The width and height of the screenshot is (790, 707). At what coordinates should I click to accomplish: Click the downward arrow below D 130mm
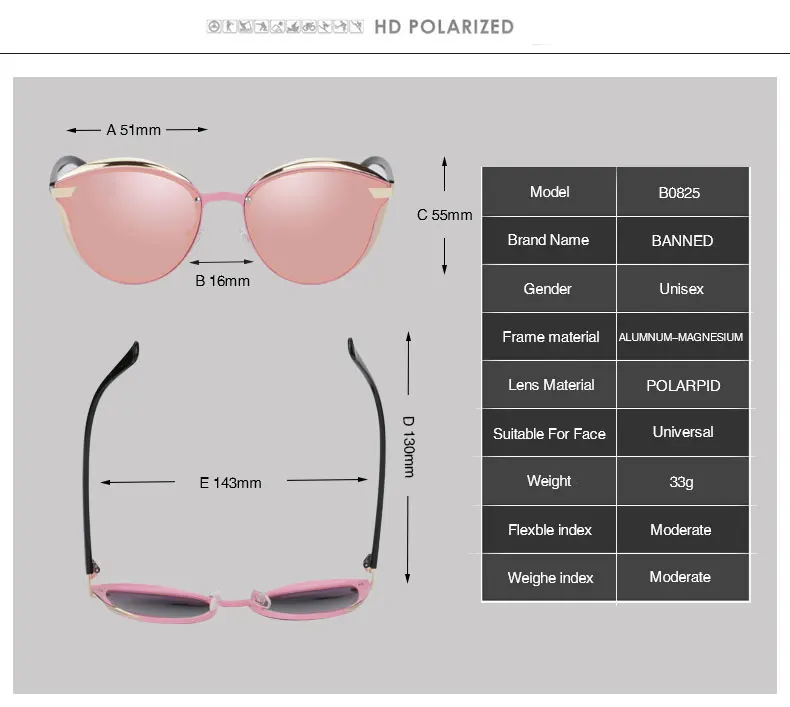408,540
